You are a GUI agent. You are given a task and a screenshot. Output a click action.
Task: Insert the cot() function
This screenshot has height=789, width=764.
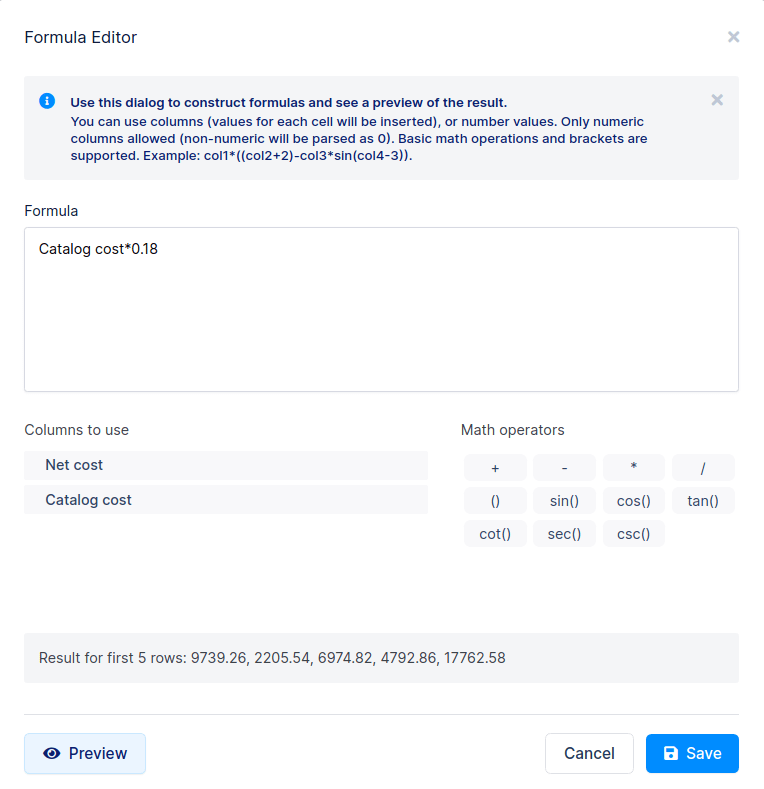click(495, 534)
